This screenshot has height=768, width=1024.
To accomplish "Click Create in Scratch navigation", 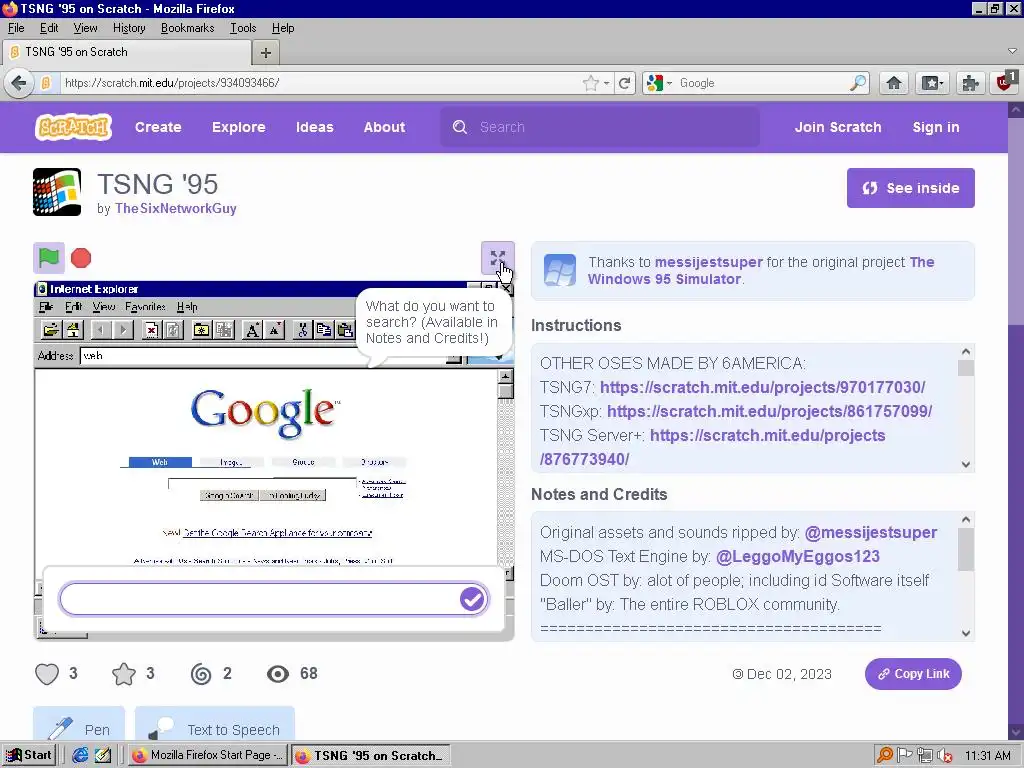I will pyautogui.click(x=158, y=127).
